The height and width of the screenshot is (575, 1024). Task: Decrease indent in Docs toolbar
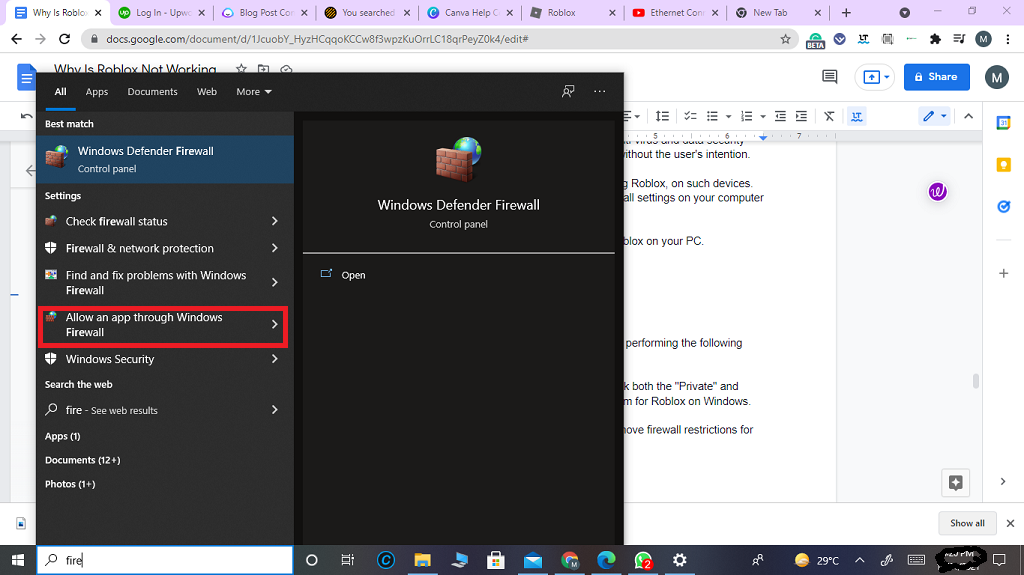pos(780,116)
